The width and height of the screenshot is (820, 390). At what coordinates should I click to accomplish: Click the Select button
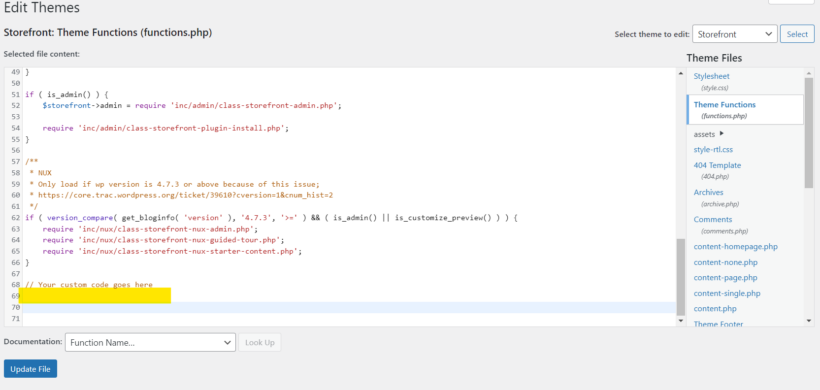coord(797,34)
